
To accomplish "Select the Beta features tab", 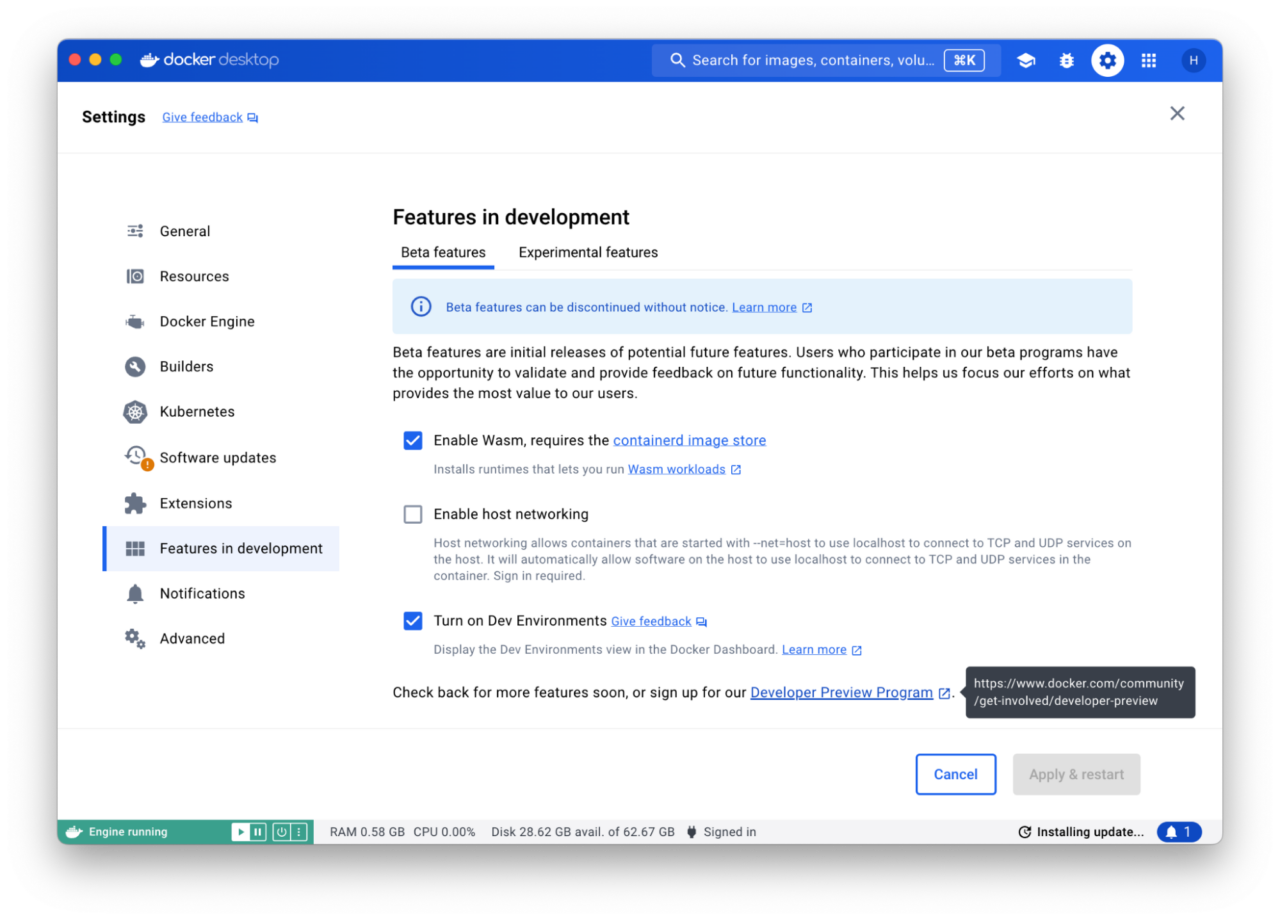I will click(443, 252).
